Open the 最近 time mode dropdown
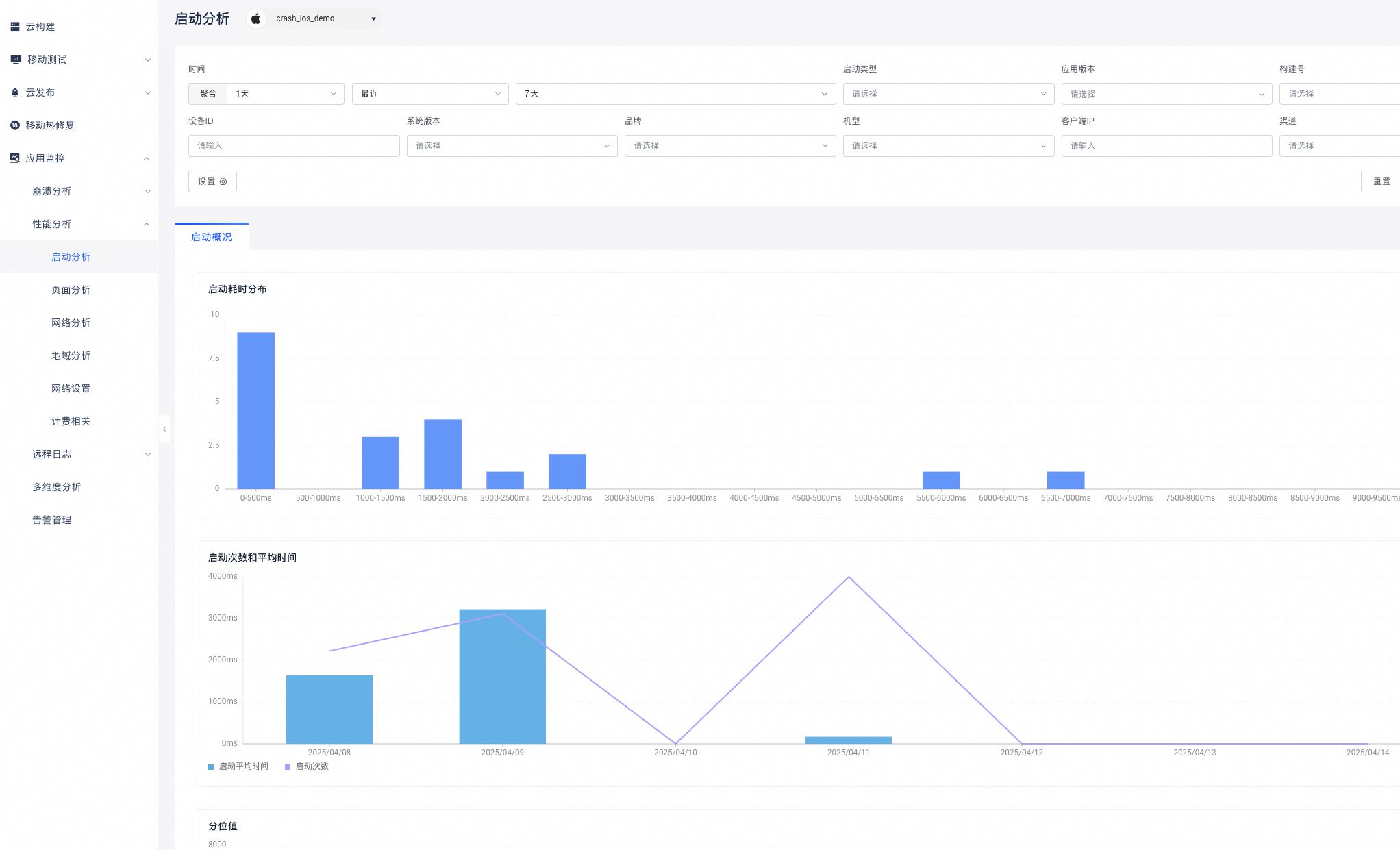 pos(430,94)
